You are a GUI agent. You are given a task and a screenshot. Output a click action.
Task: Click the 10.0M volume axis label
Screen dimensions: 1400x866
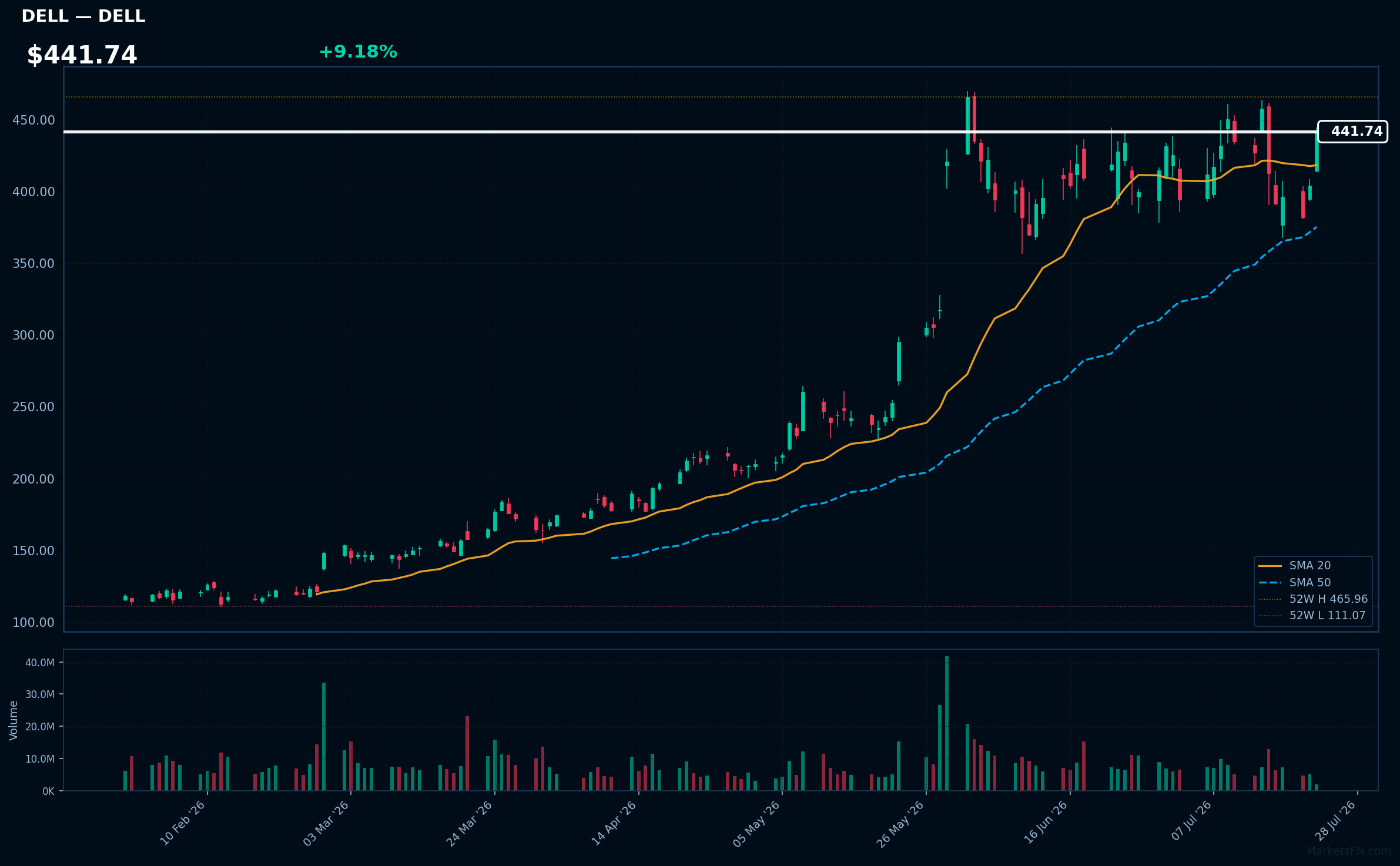click(40, 759)
